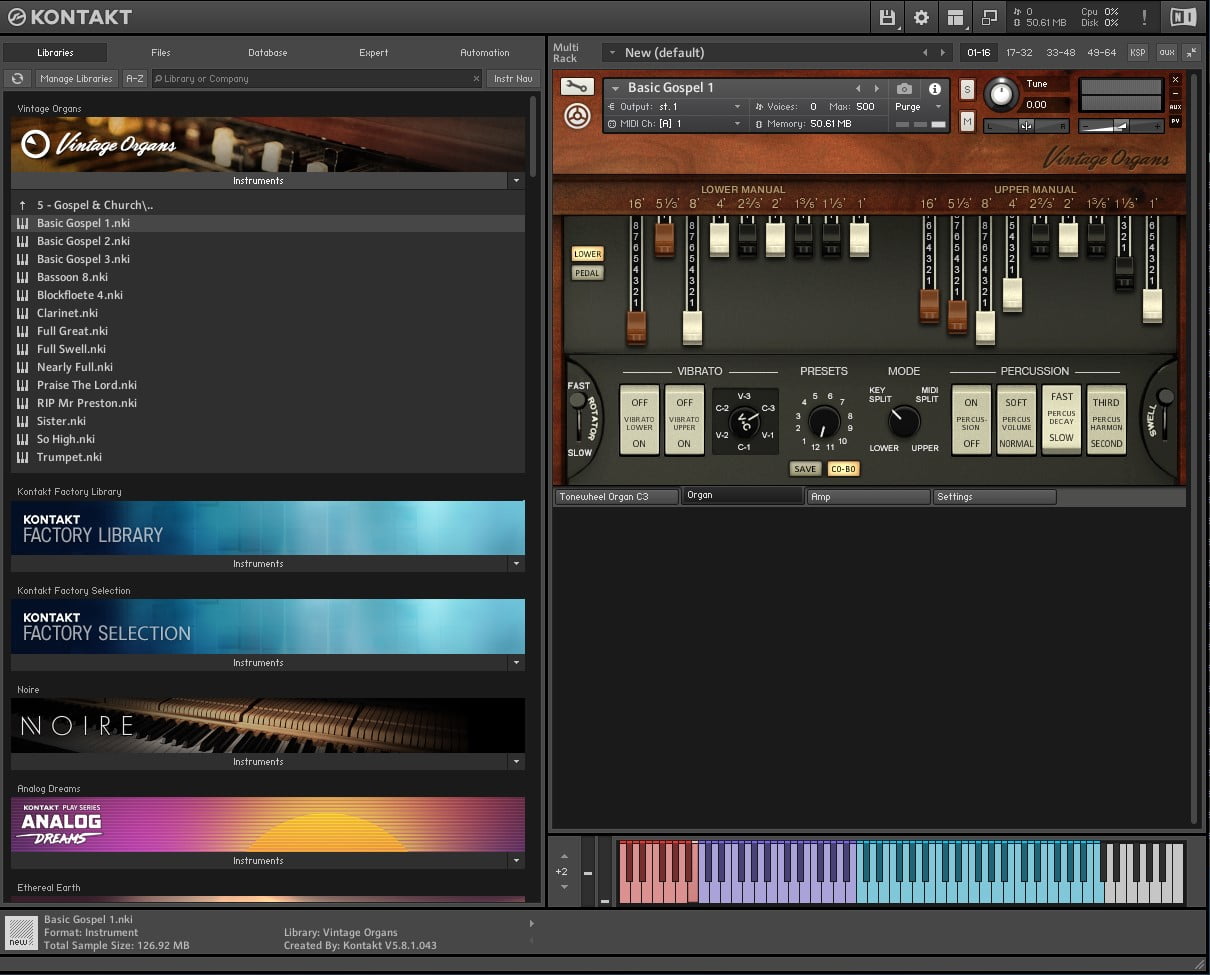Toggle Percussion Harmonic third/second switch

pos(1106,420)
